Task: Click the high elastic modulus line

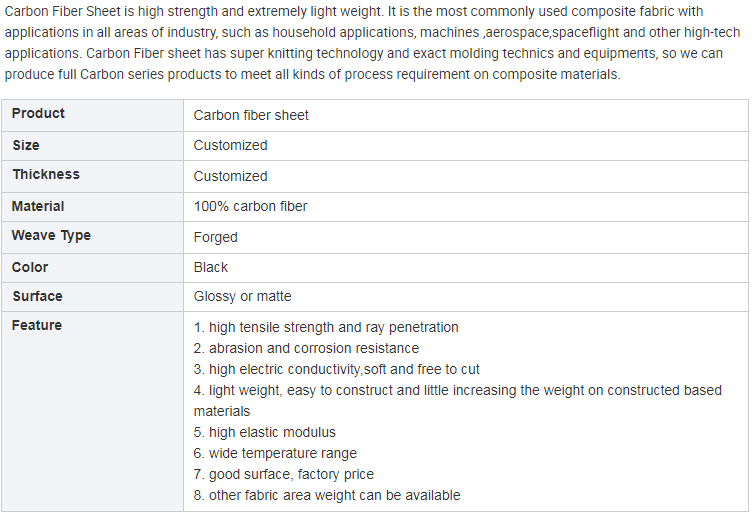Action: point(264,432)
